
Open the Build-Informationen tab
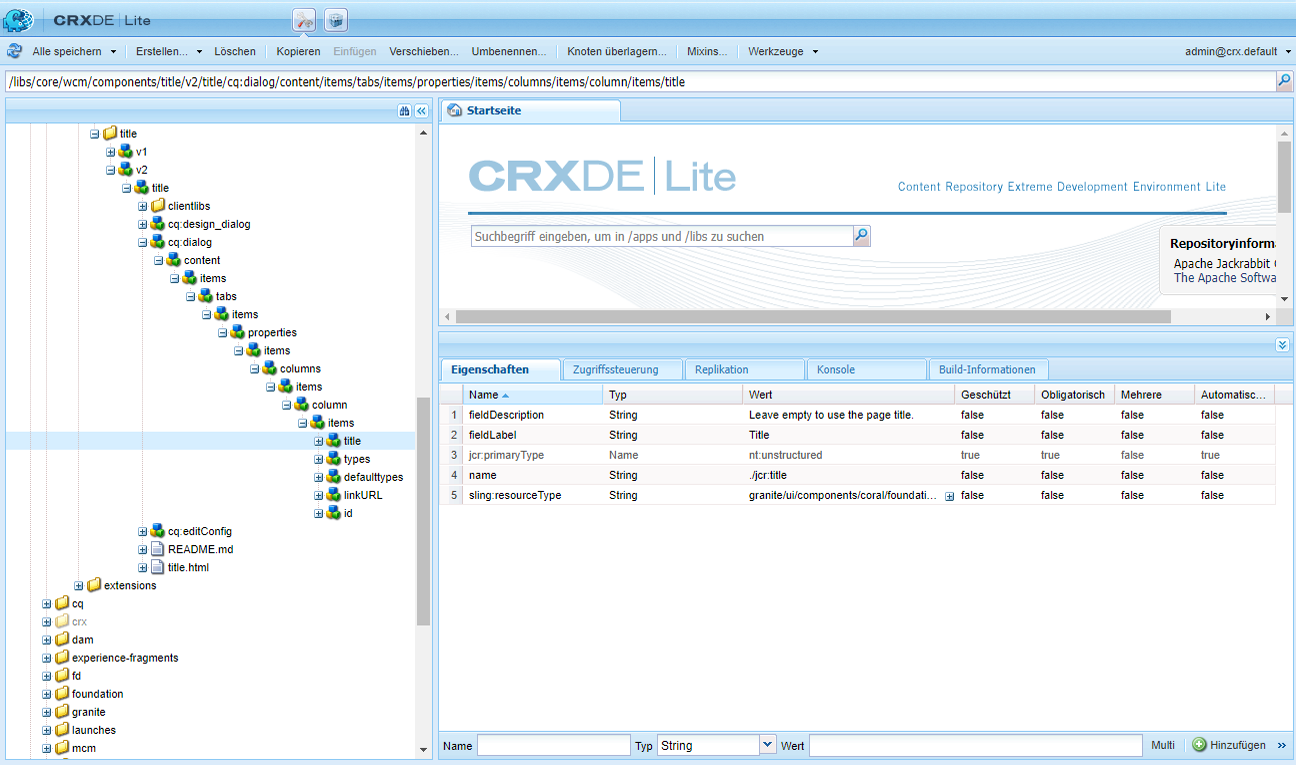(988, 369)
